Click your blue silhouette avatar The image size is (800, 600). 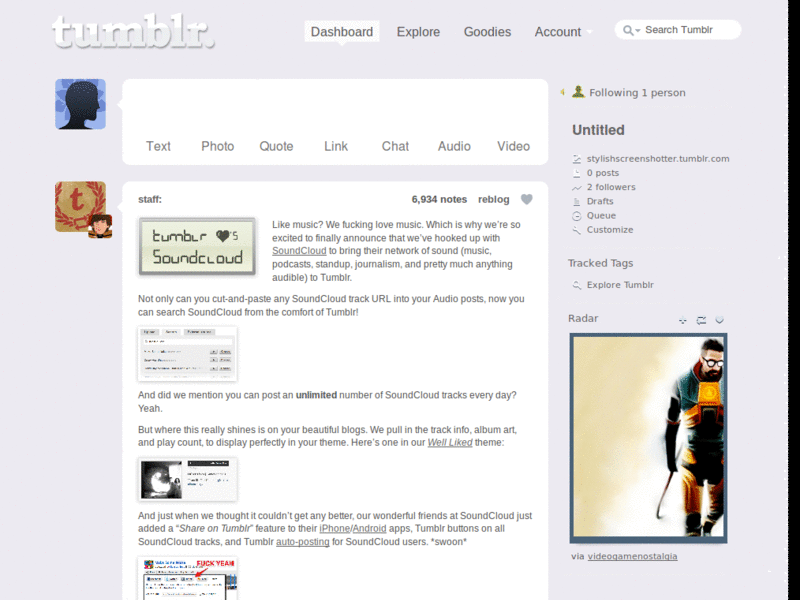81,104
